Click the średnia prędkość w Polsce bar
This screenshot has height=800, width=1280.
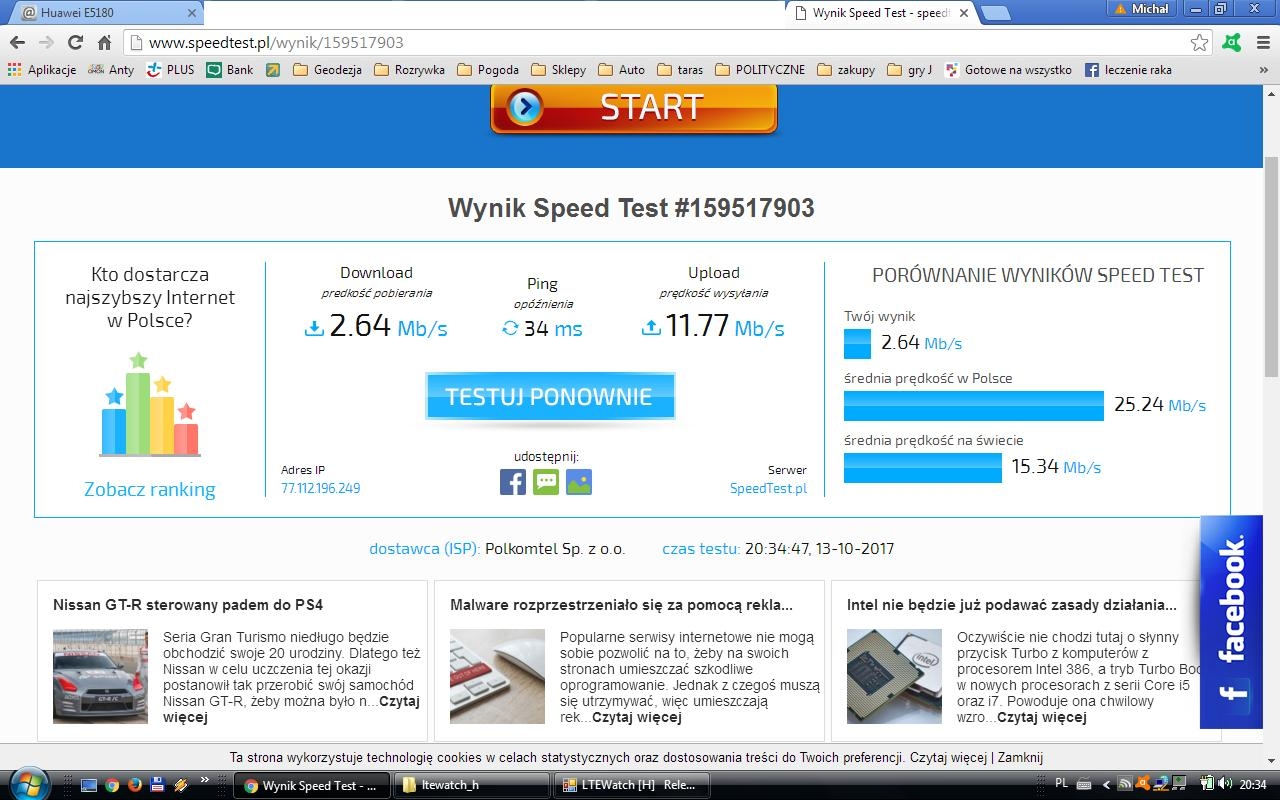pos(974,405)
